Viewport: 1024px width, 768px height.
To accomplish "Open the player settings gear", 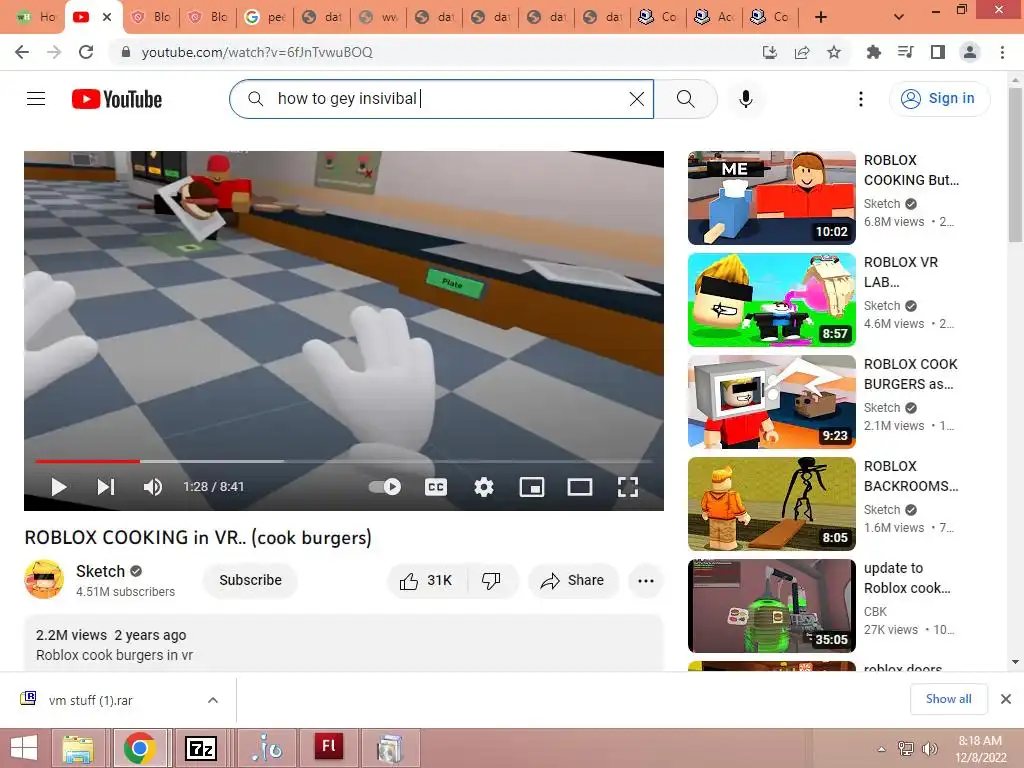I will click(484, 487).
